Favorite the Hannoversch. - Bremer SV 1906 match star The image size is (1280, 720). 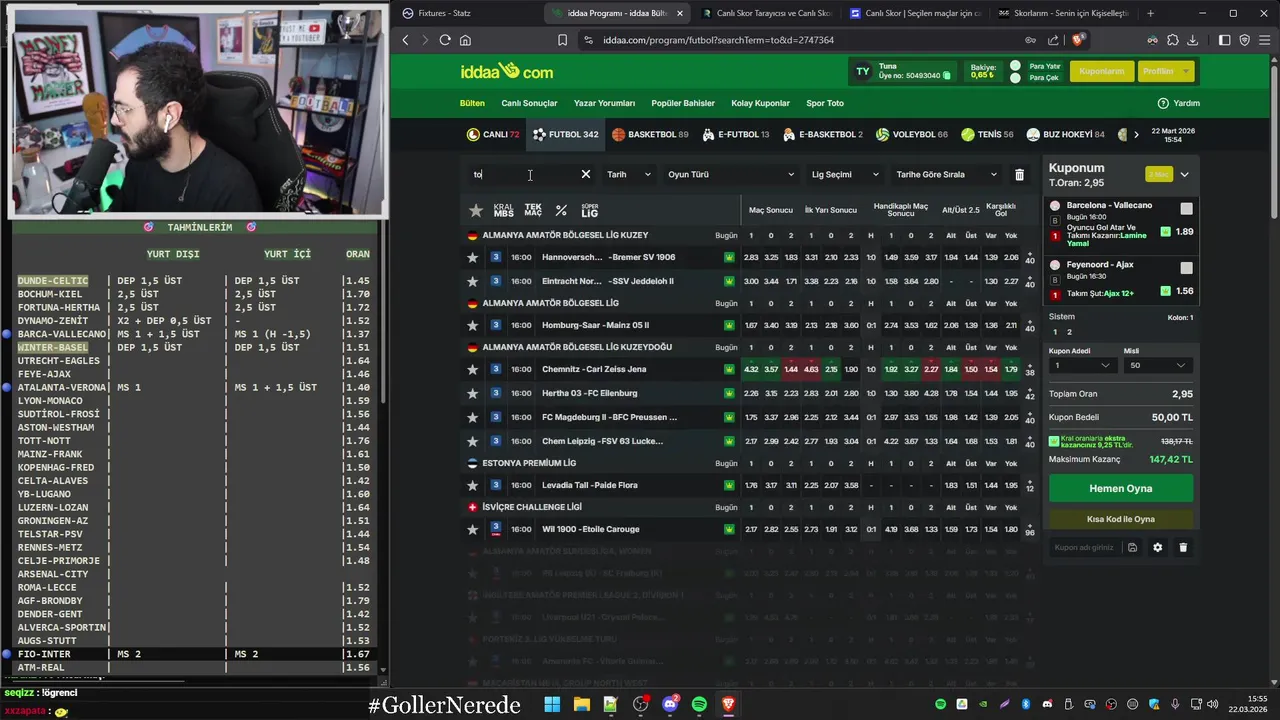(472, 257)
